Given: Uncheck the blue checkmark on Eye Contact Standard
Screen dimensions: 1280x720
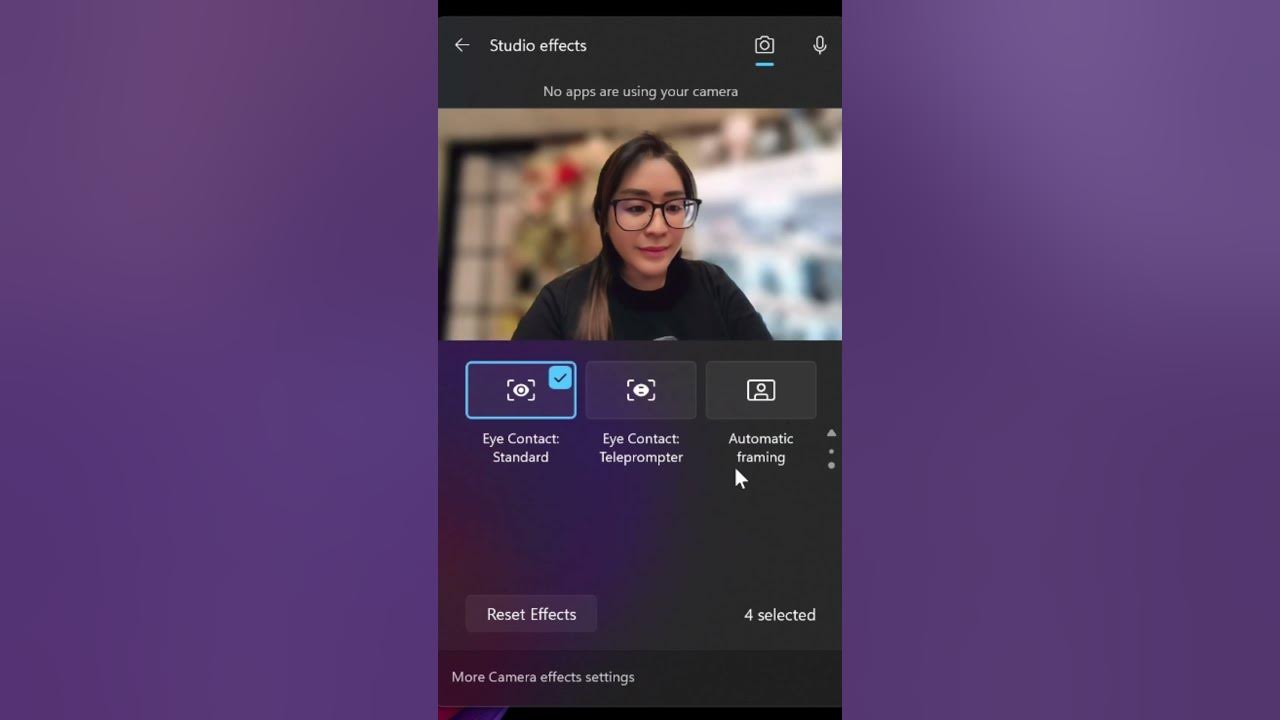Looking at the screenshot, I should pos(560,378).
